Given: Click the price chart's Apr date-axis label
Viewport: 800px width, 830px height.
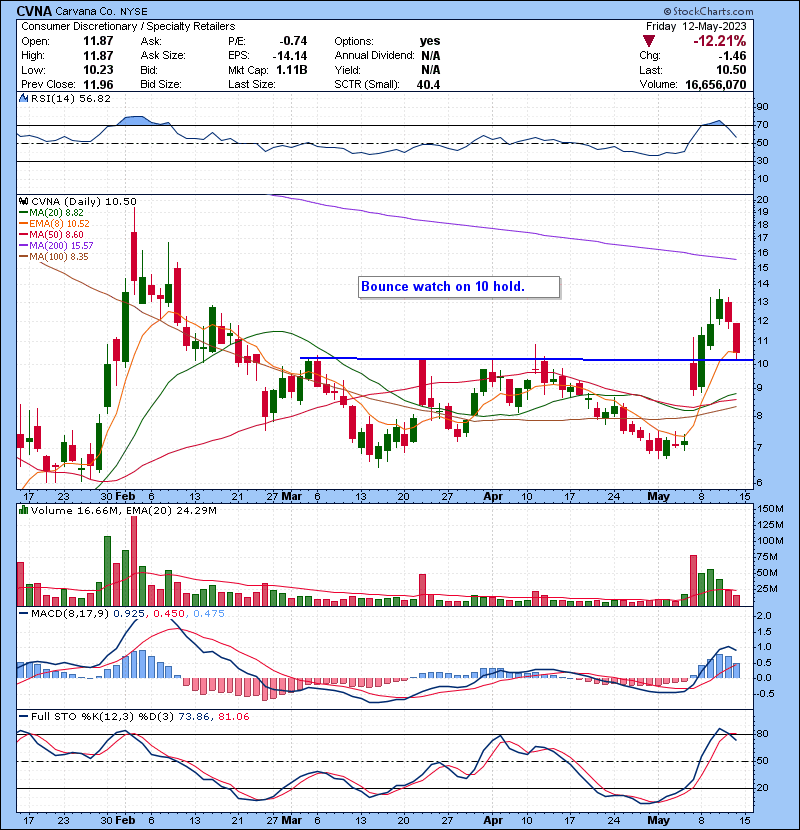Looking at the screenshot, I should pyautogui.click(x=493, y=497).
